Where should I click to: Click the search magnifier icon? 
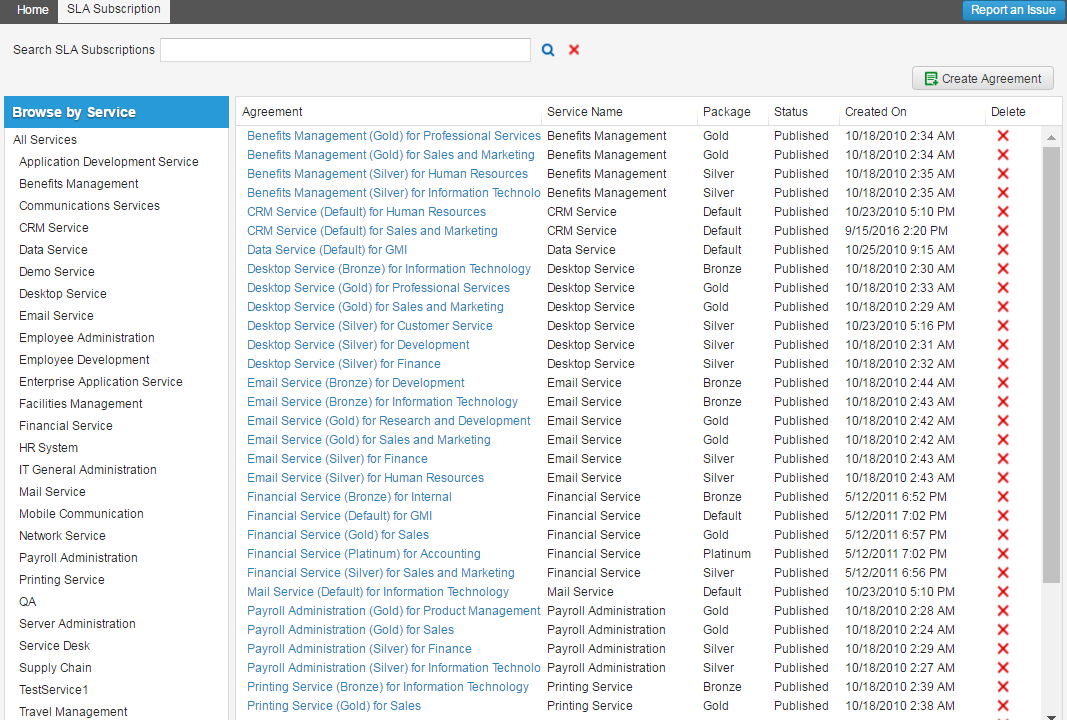[x=548, y=50]
